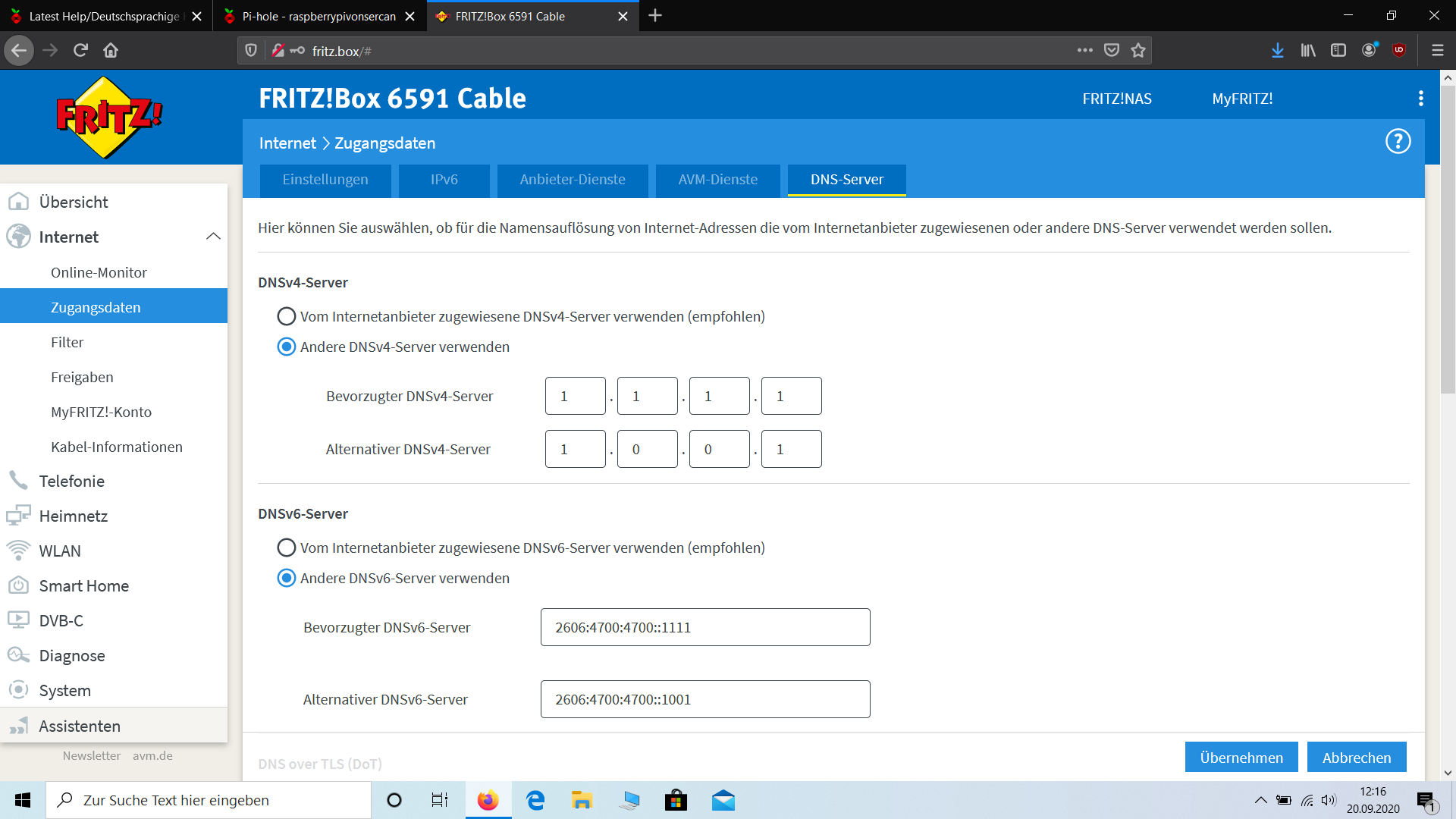Viewport: 1456px width, 819px height.
Task: Click the Telefonie phone icon
Action: tap(18, 480)
